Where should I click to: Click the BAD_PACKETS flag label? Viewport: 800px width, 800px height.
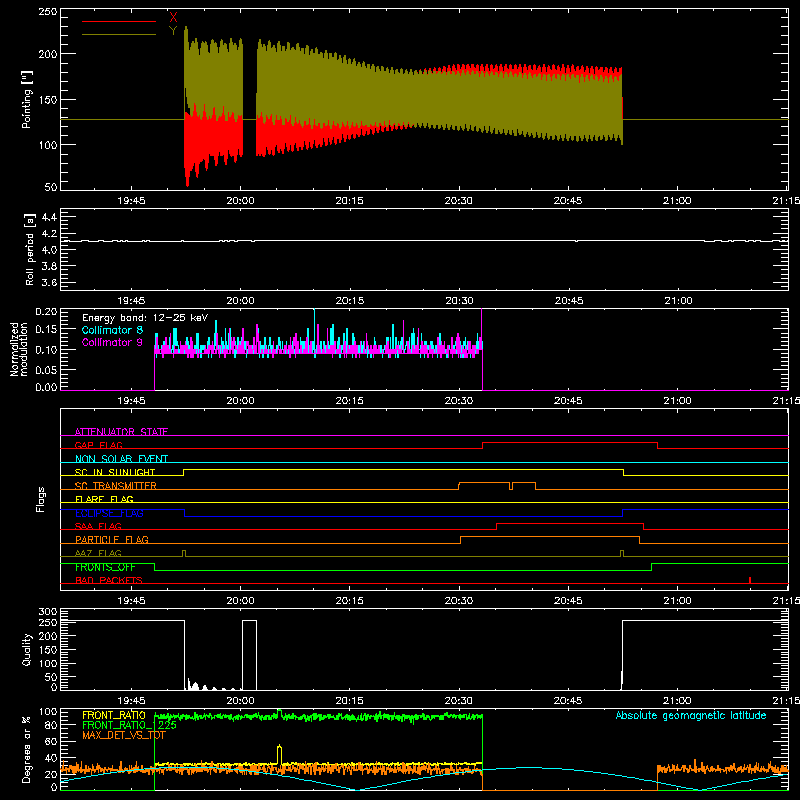coord(109,580)
